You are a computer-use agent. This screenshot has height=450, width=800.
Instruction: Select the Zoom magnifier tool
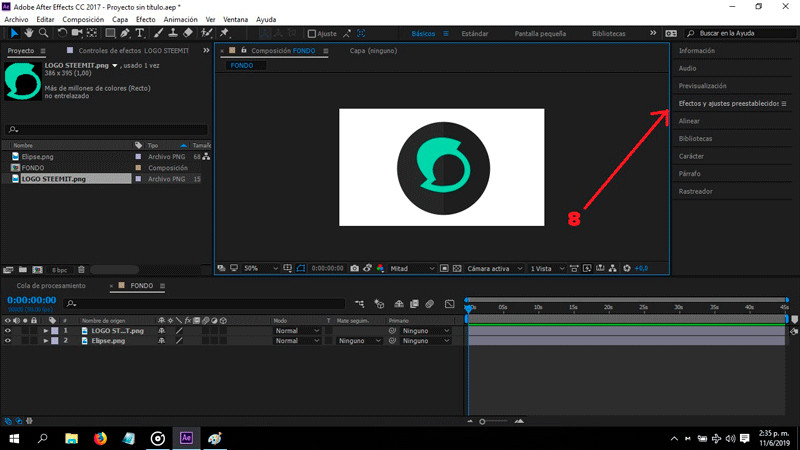pos(43,33)
